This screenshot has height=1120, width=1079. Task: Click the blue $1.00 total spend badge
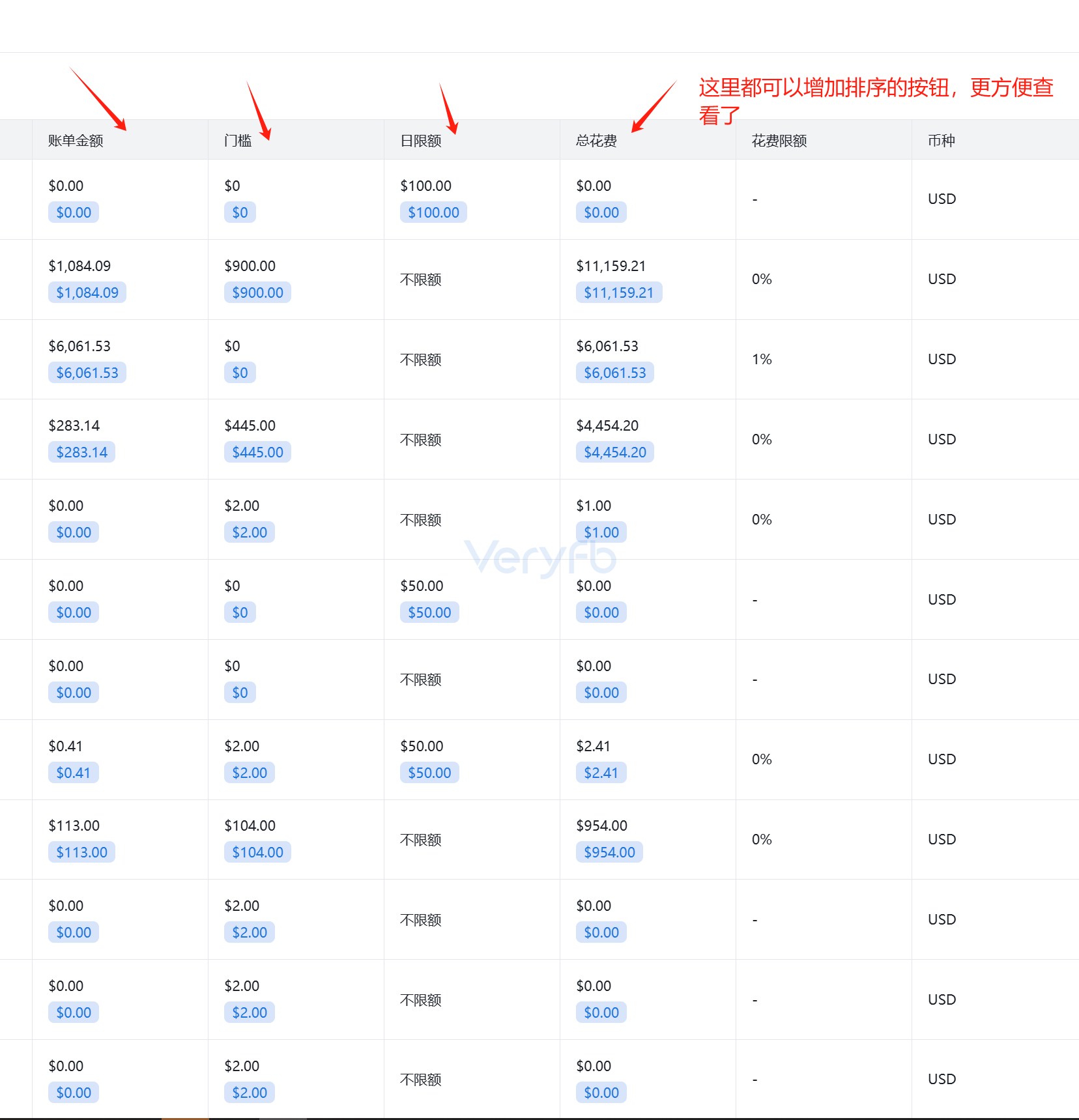601,532
